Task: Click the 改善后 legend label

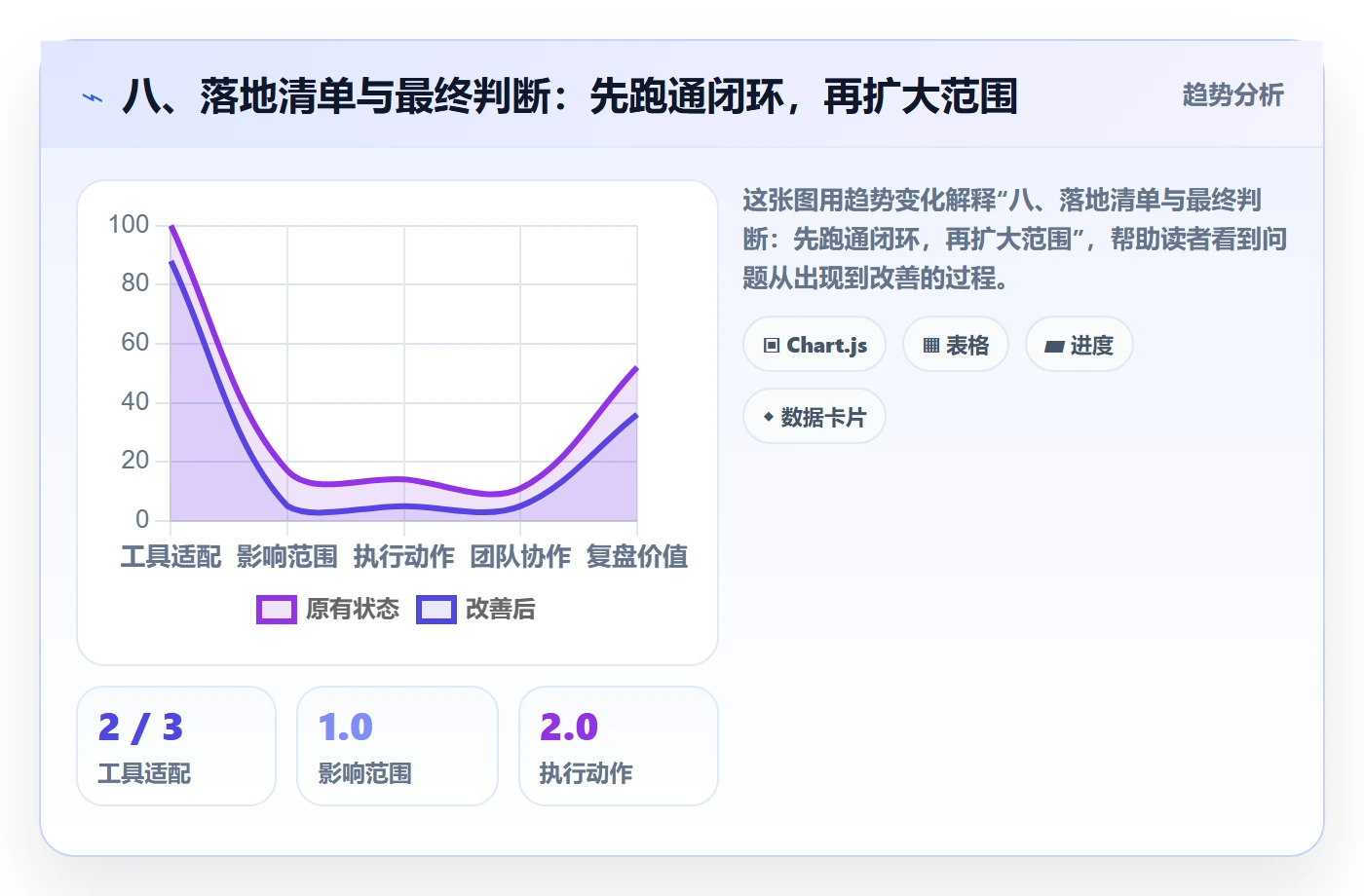Action: [x=501, y=610]
